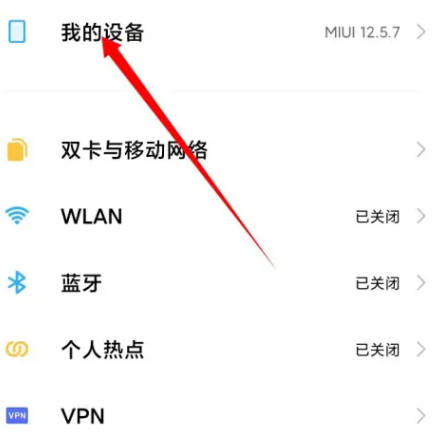Image resolution: width=436 pixels, height=438 pixels.
Task: Expand chevron next to MIUI 12.5.7
Action: point(421,32)
